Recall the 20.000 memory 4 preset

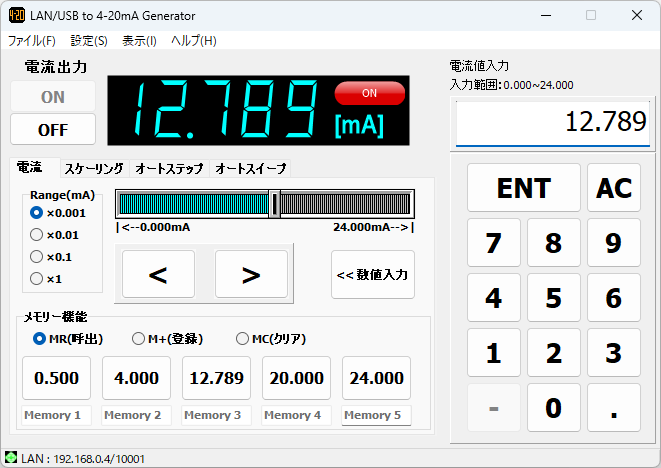296,378
